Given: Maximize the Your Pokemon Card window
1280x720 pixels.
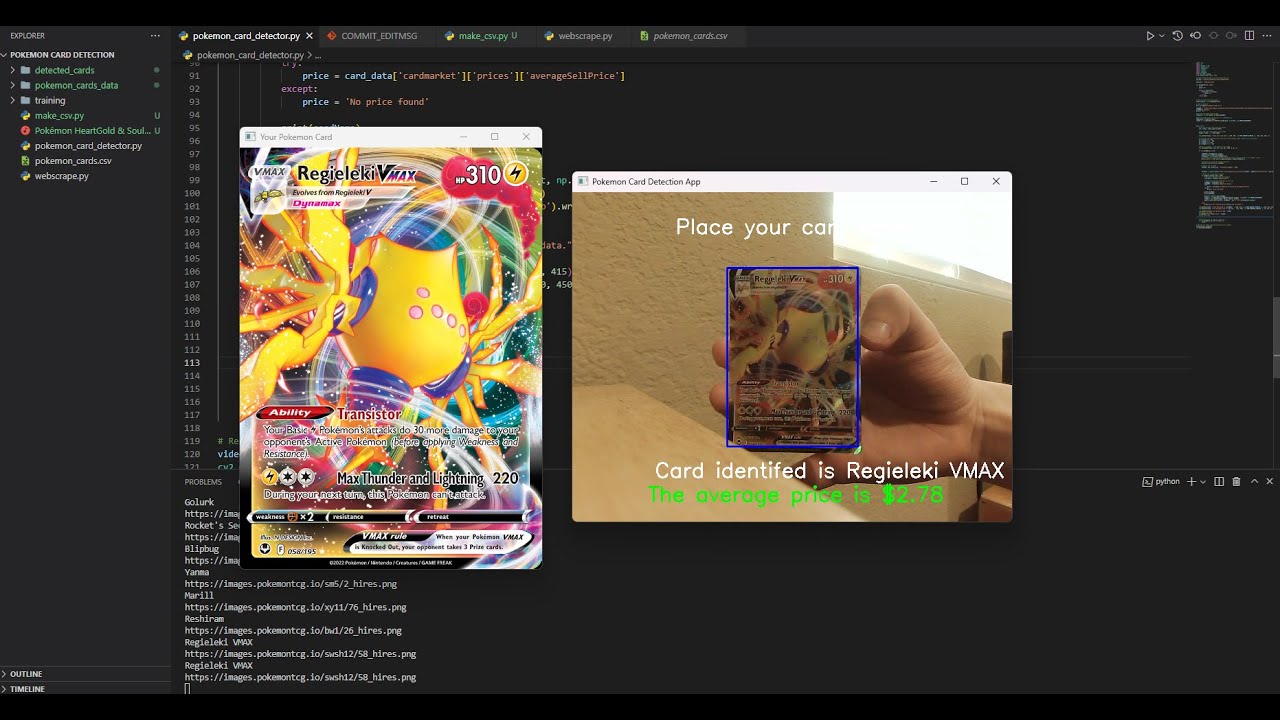Looking at the screenshot, I should tap(494, 137).
